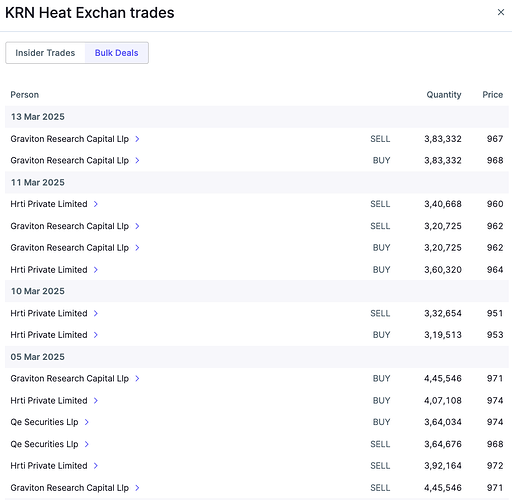Click the Quantity column header

click(x=444, y=95)
